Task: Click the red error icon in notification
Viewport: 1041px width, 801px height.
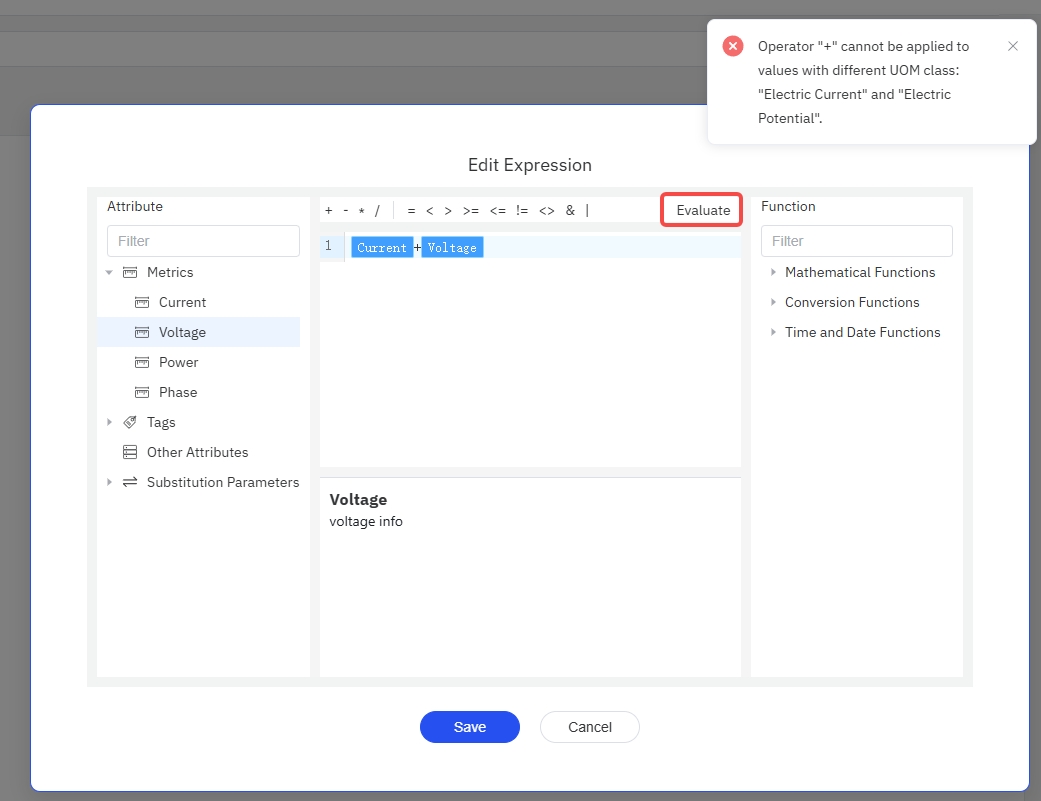Action: 733,46
